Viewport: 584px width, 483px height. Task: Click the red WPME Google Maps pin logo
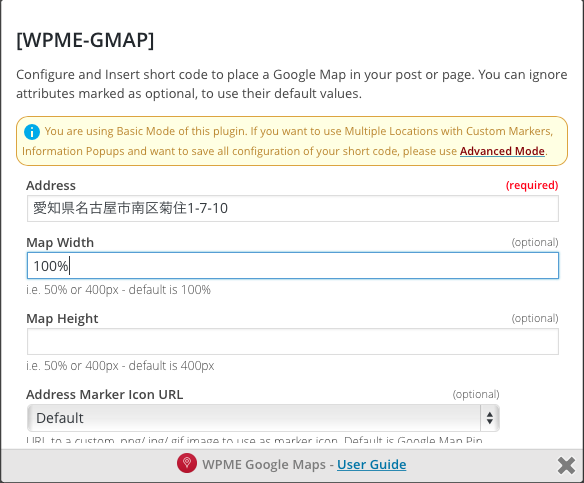(x=187, y=463)
